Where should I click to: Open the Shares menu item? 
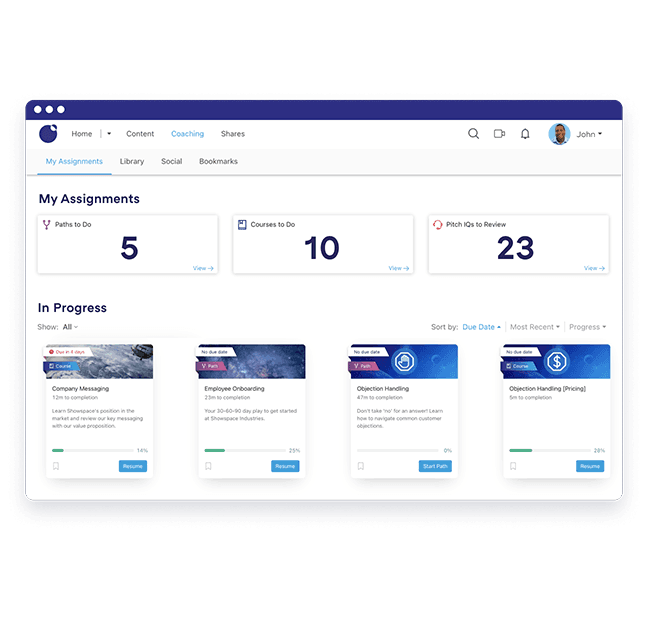pyautogui.click(x=232, y=134)
